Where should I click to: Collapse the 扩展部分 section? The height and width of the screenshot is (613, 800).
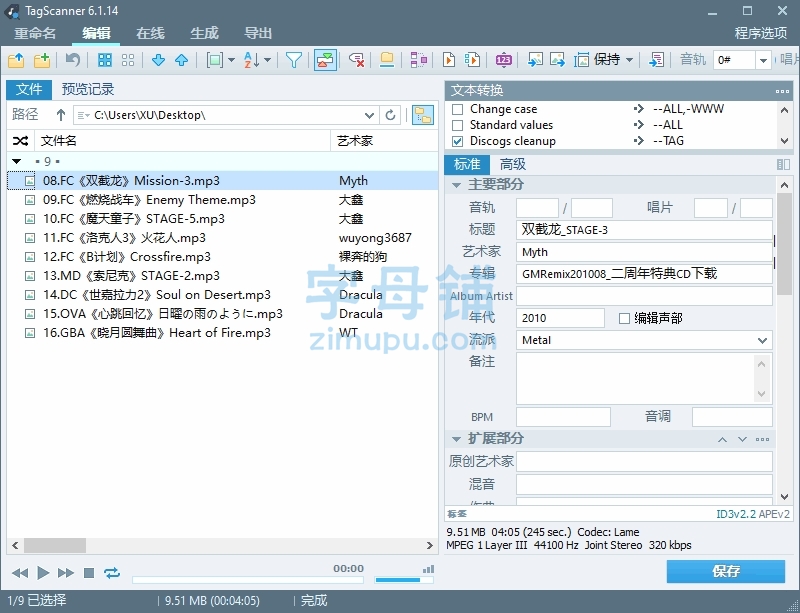[456, 439]
